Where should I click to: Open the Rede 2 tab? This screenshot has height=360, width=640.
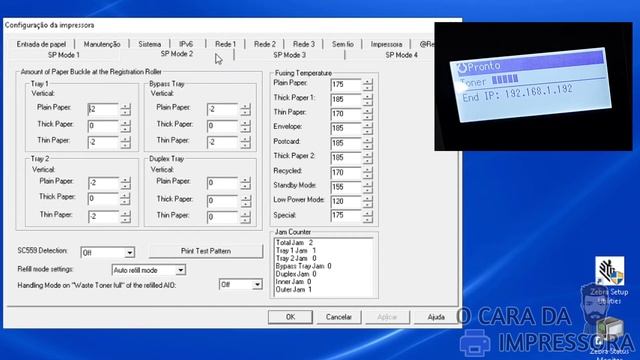[x=264, y=44]
